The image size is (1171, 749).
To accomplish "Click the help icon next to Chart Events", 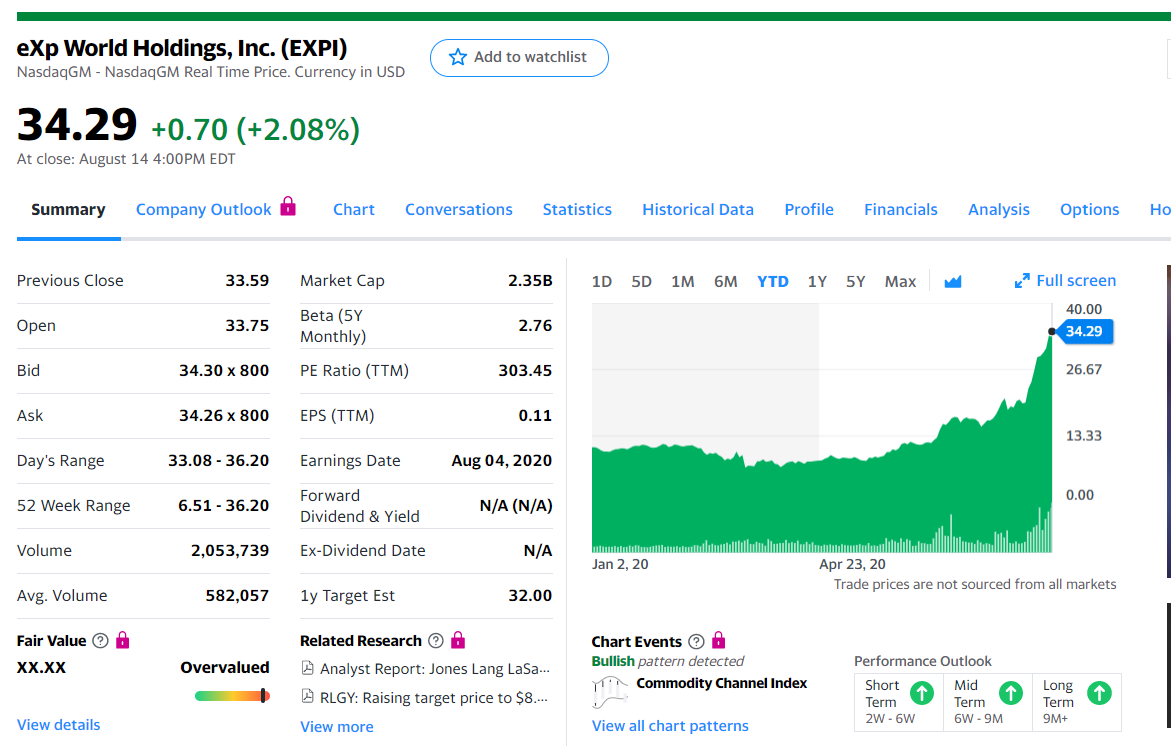I will tap(696, 641).
